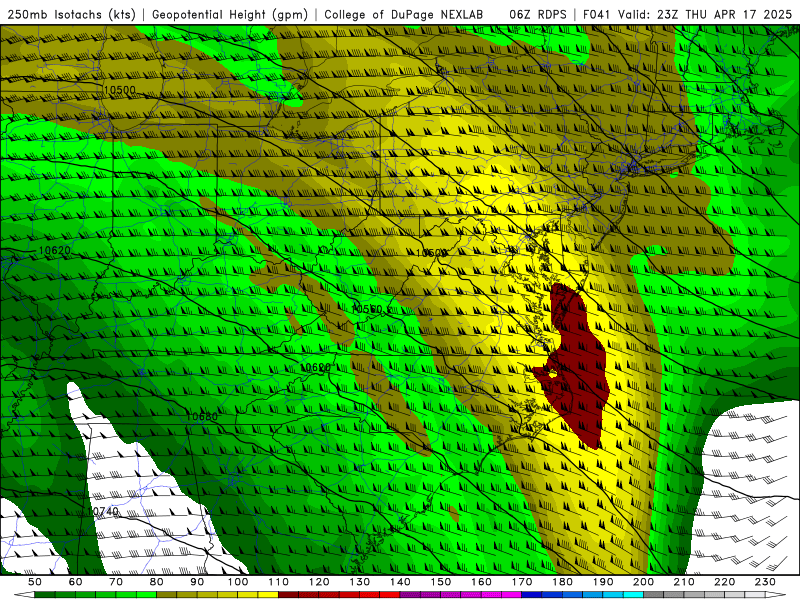800x600 pixels.
Task: Click the 170 value on the color scale
Action: 521,582
